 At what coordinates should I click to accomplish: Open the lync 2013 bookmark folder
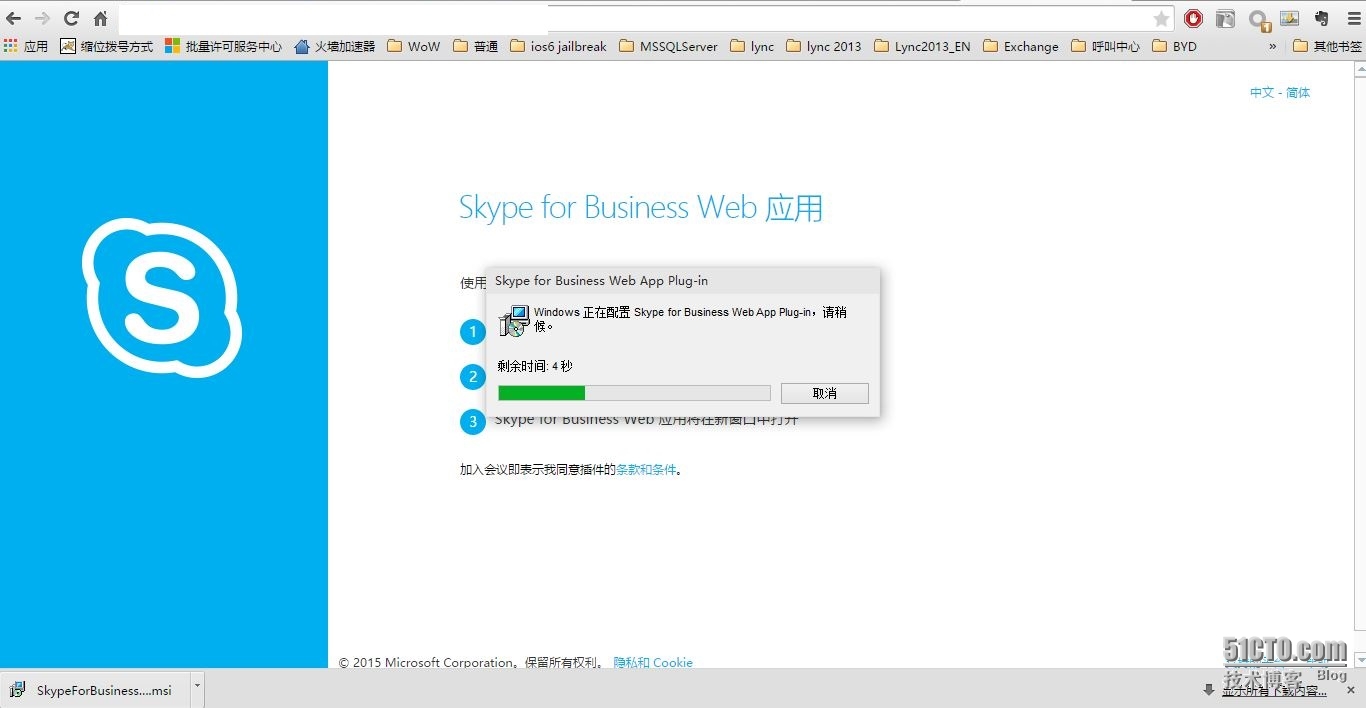click(x=824, y=46)
